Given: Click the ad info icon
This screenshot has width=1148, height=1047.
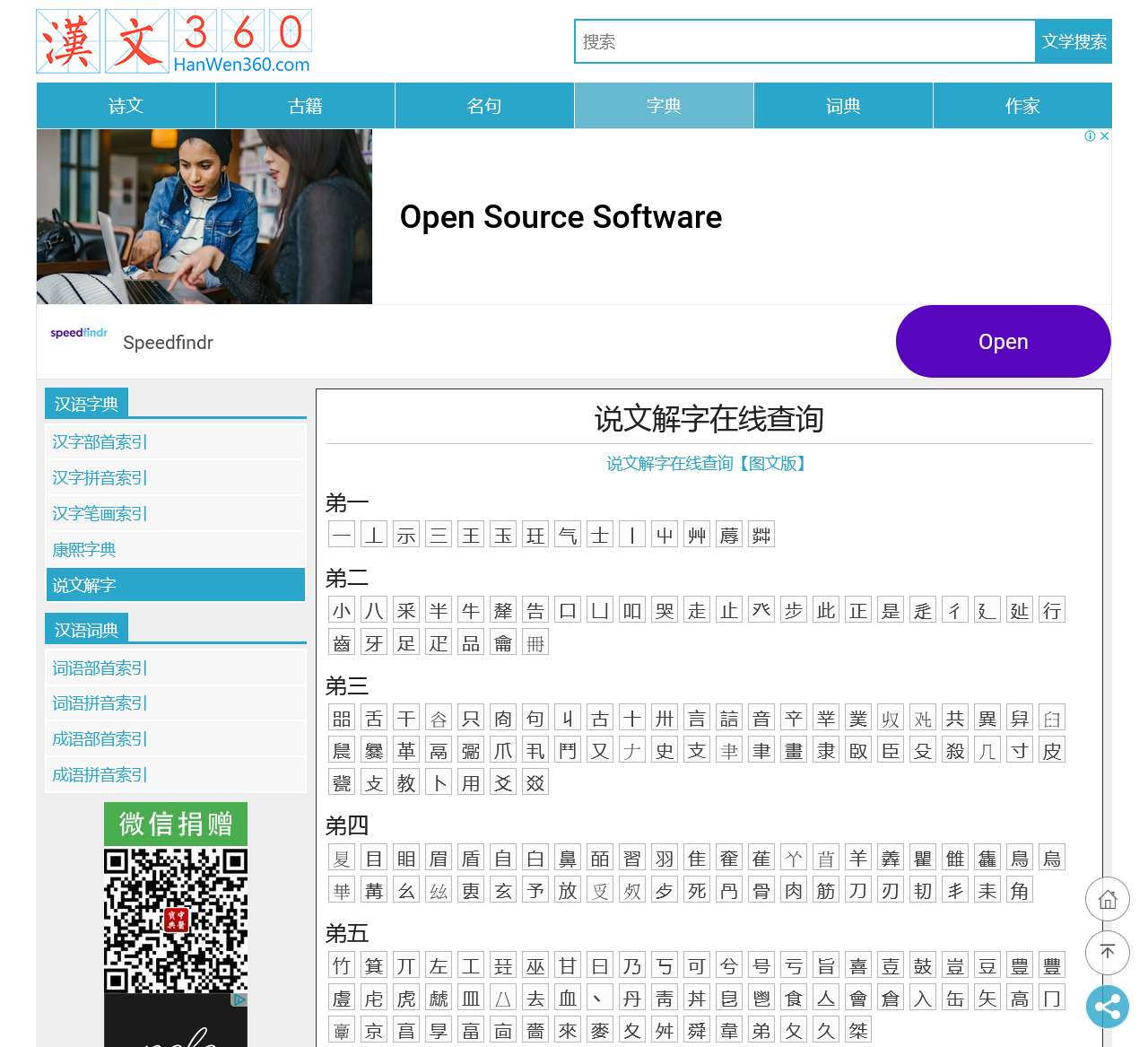Looking at the screenshot, I should (x=1090, y=136).
